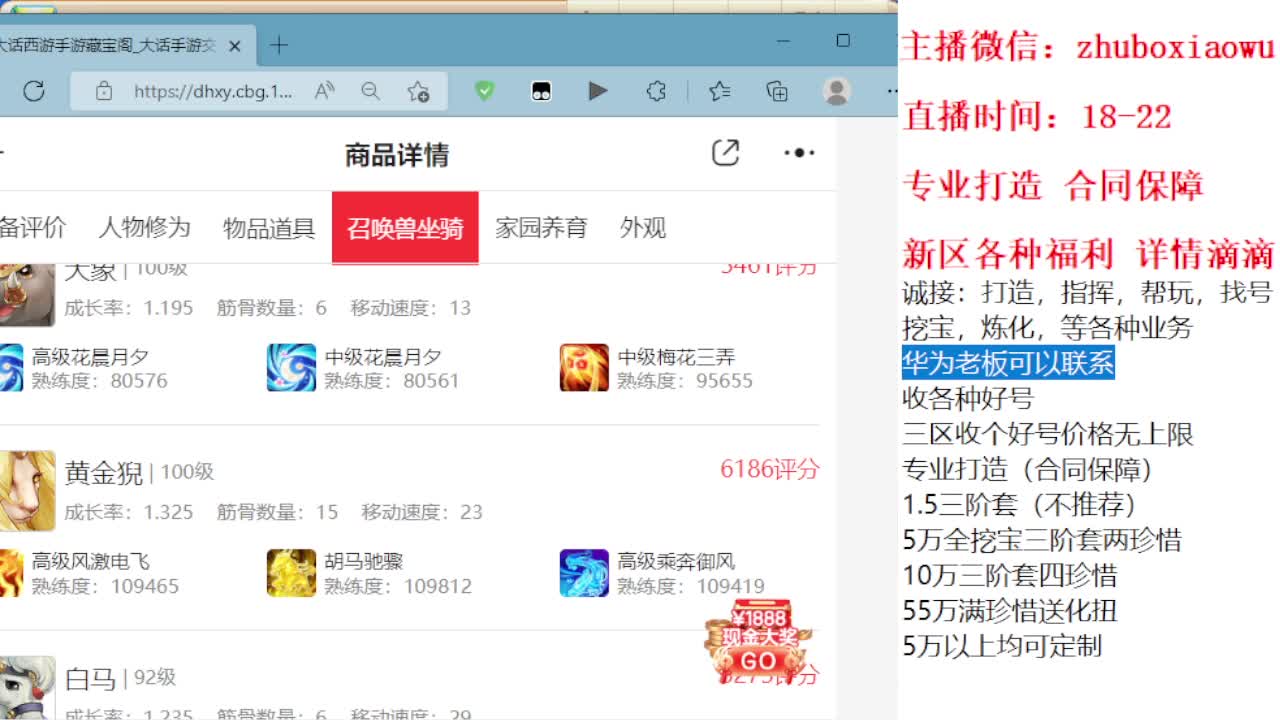Share the 商品详情 page

point(725,153)
